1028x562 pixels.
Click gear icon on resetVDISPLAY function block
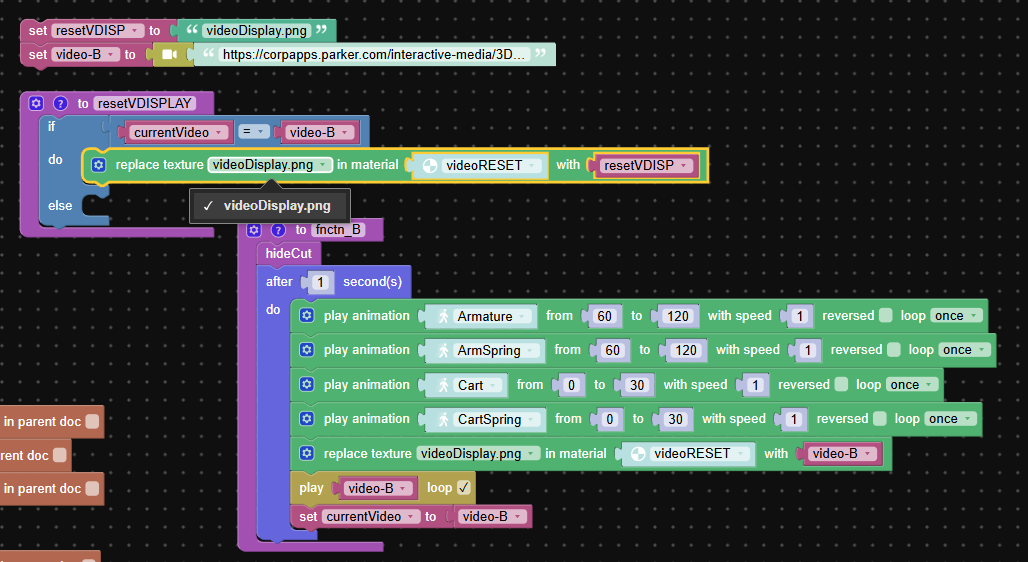coord(36,103)
